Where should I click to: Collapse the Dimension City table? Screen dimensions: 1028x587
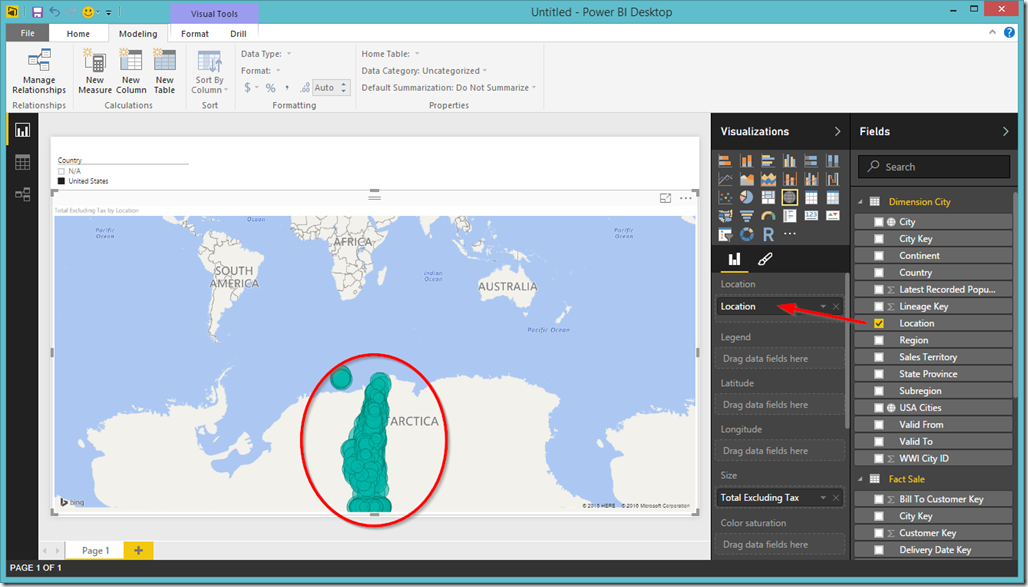(860, 202)
